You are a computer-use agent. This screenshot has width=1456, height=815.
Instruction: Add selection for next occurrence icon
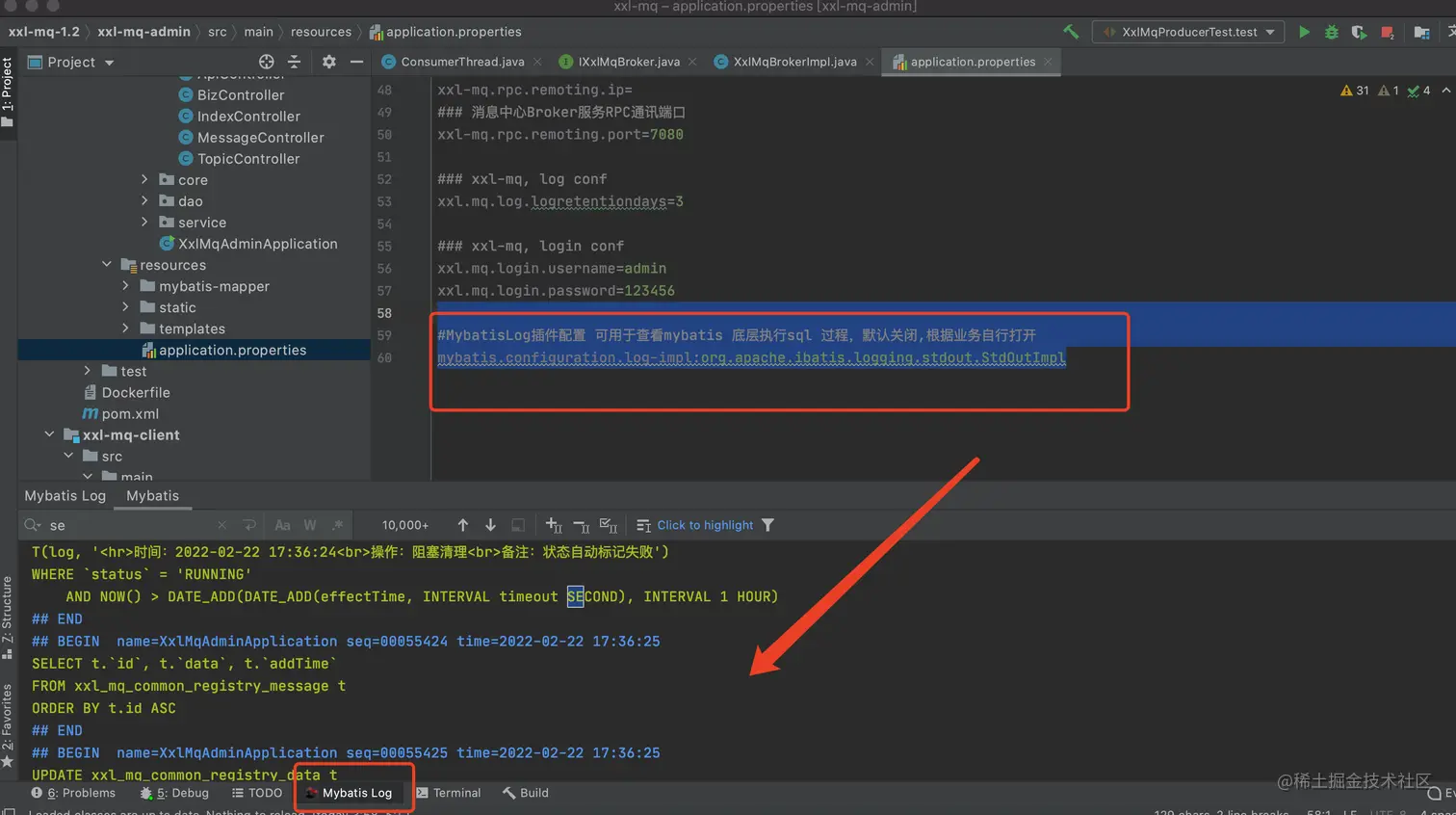pyautogui.click(x=554, y=525)
